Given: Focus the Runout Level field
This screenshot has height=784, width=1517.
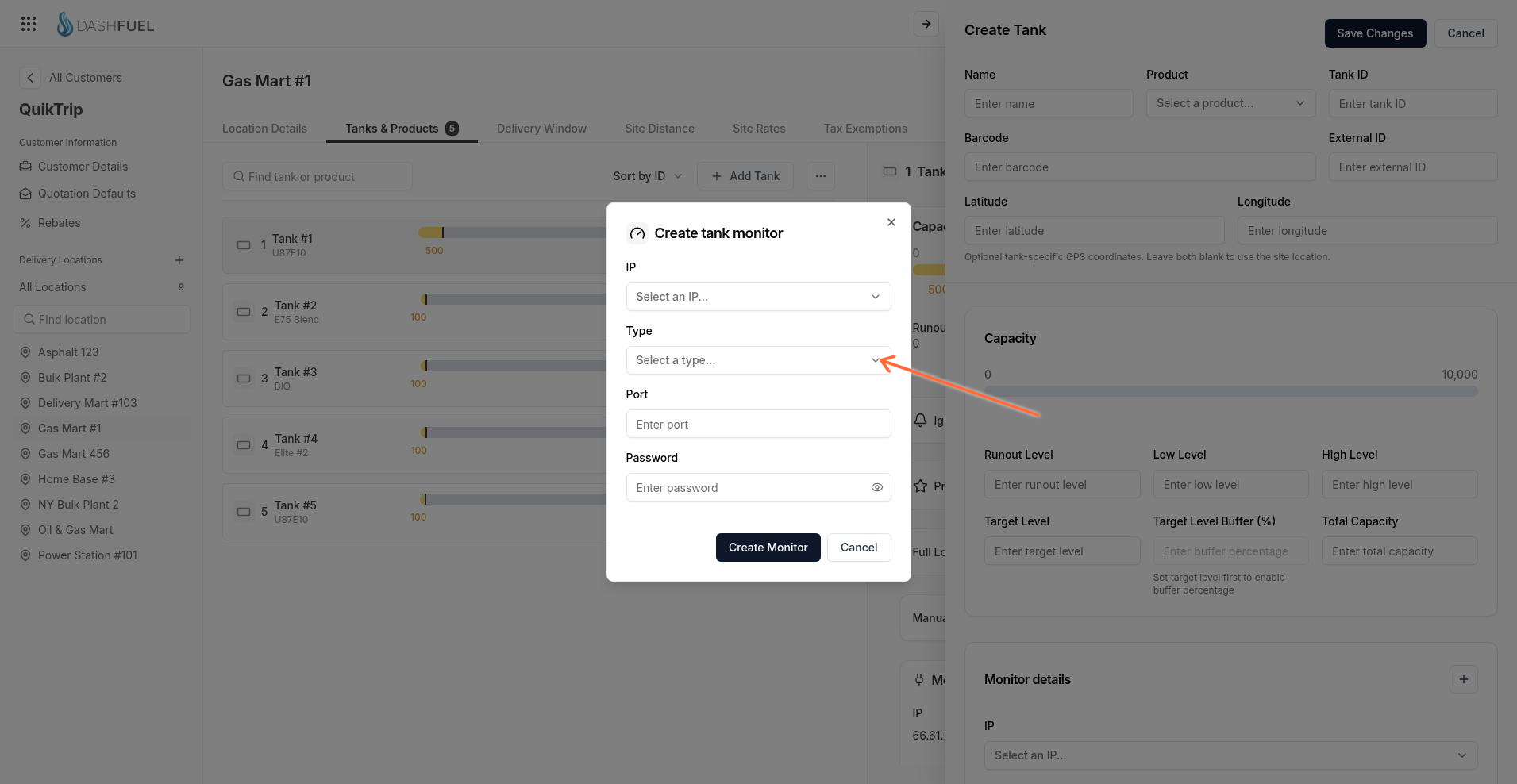Looking at the screenshot, I should [x=1061, y=484].
